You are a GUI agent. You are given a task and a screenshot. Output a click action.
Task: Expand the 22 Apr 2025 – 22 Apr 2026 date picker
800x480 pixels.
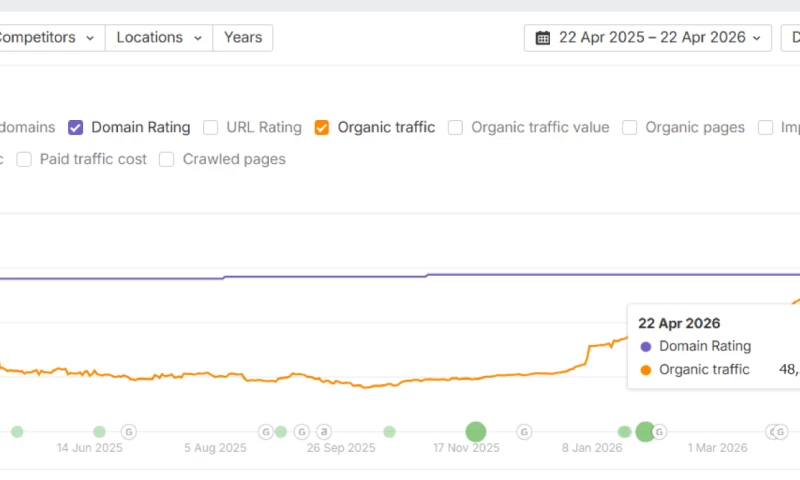point(647,38)
